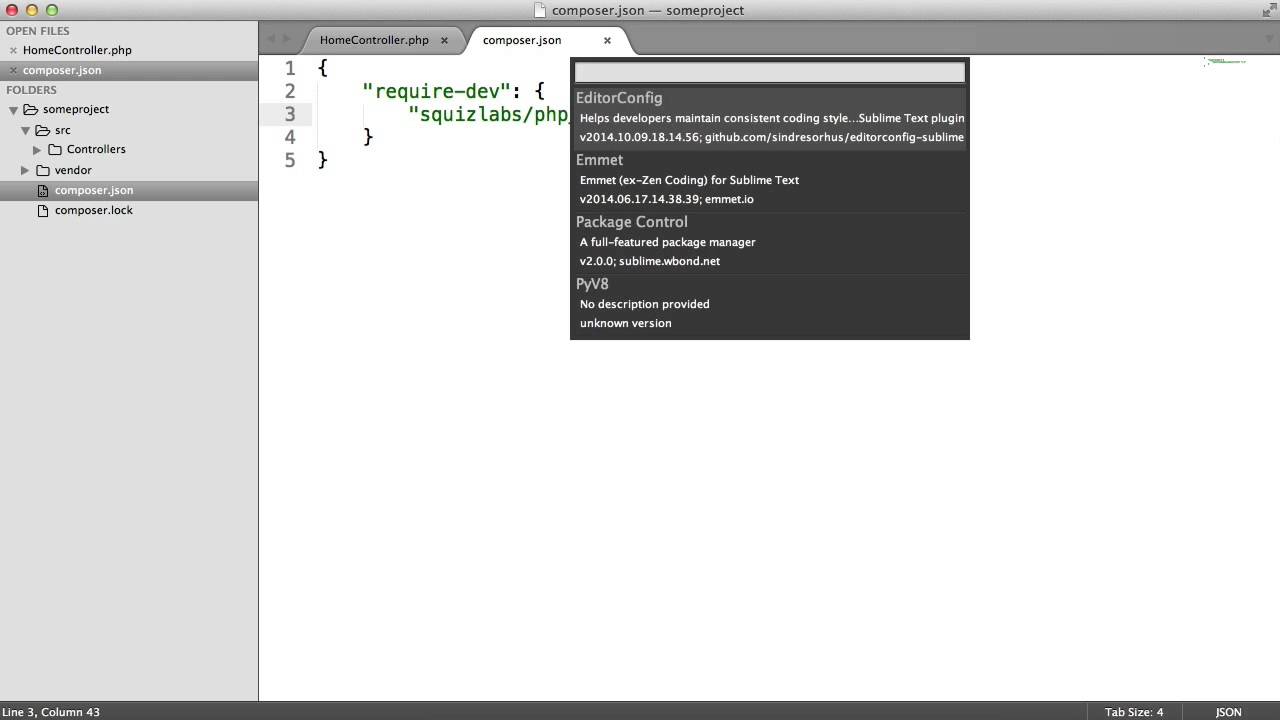Expand the vendor folder triangle
This screenshot has height=720, width=1280.
26,170
